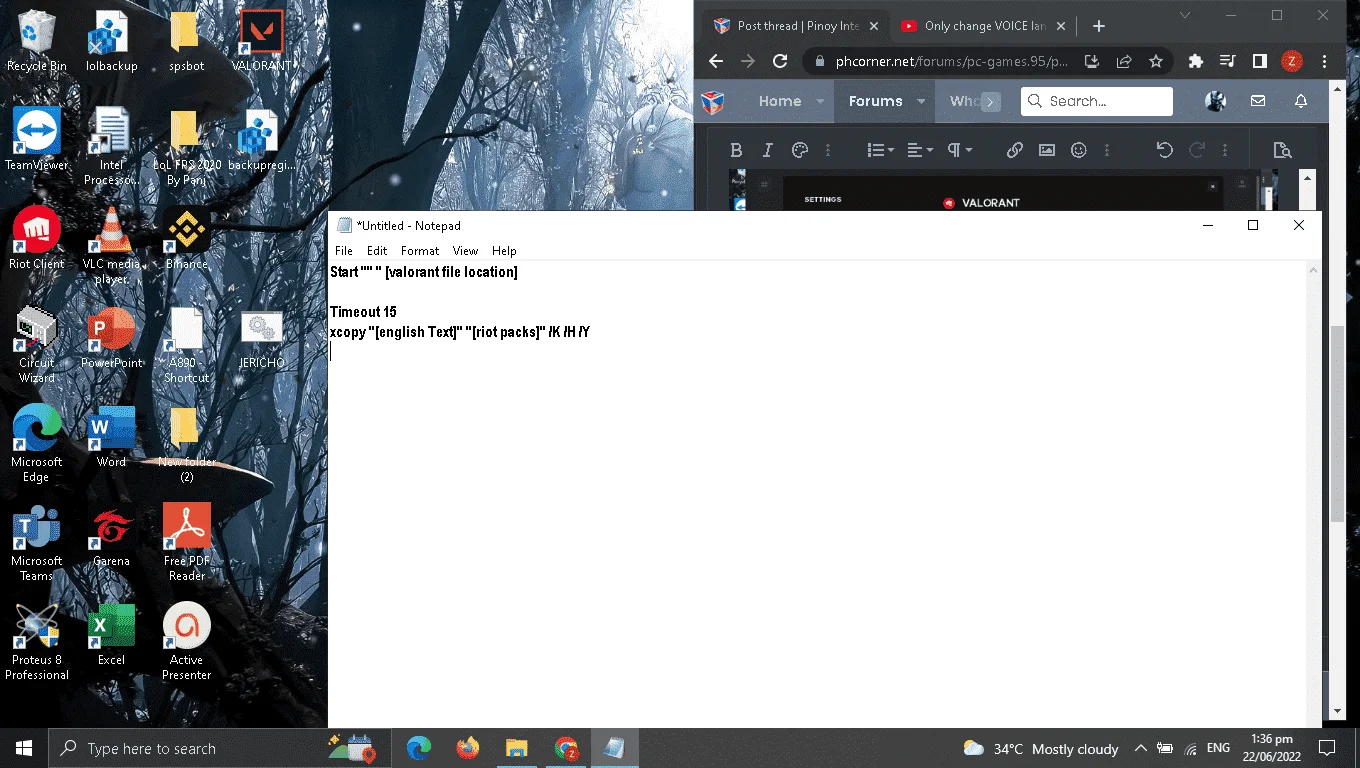Open the list dropdown in editor

click(880, 150)
